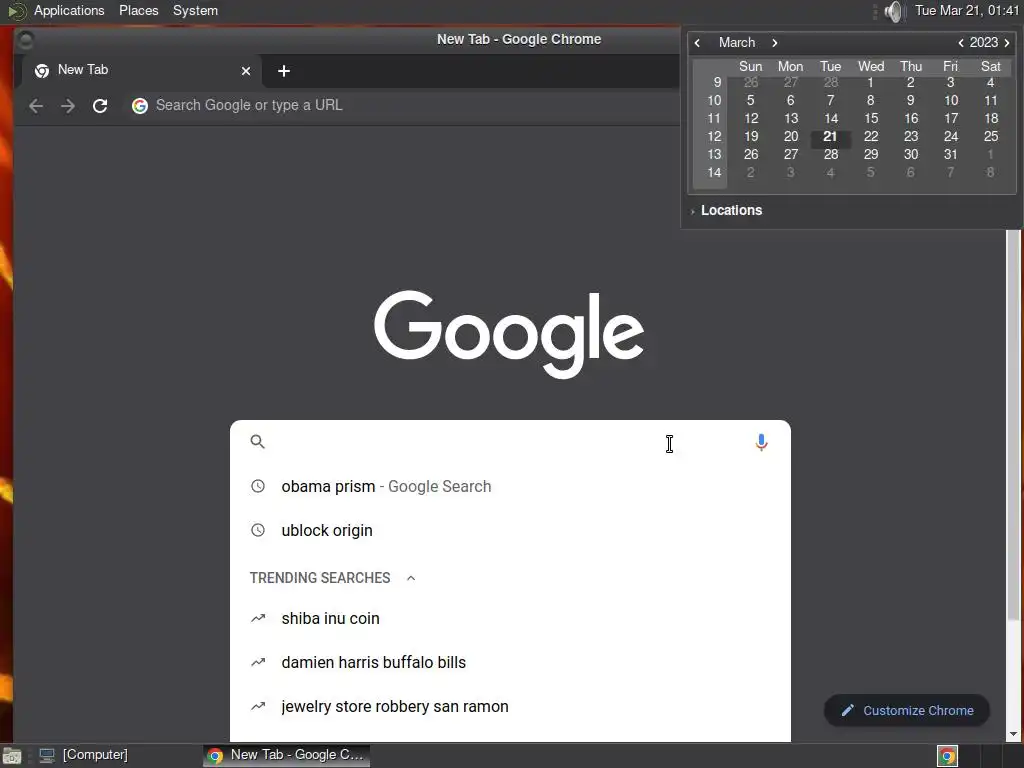The width and height of the screenshot is (1024, 768).
Task: Select March 31 in the calendar
Action: click(x=951, y=155)
